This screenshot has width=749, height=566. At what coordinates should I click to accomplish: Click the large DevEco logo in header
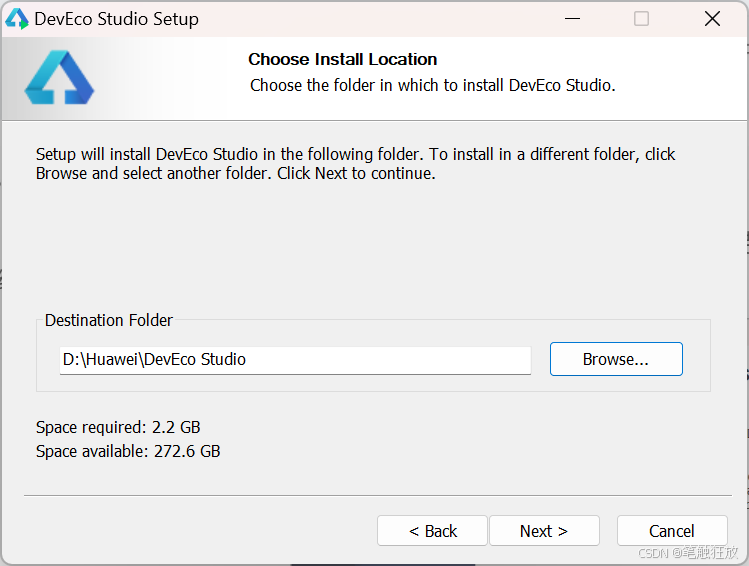click(x=59, y=77)
